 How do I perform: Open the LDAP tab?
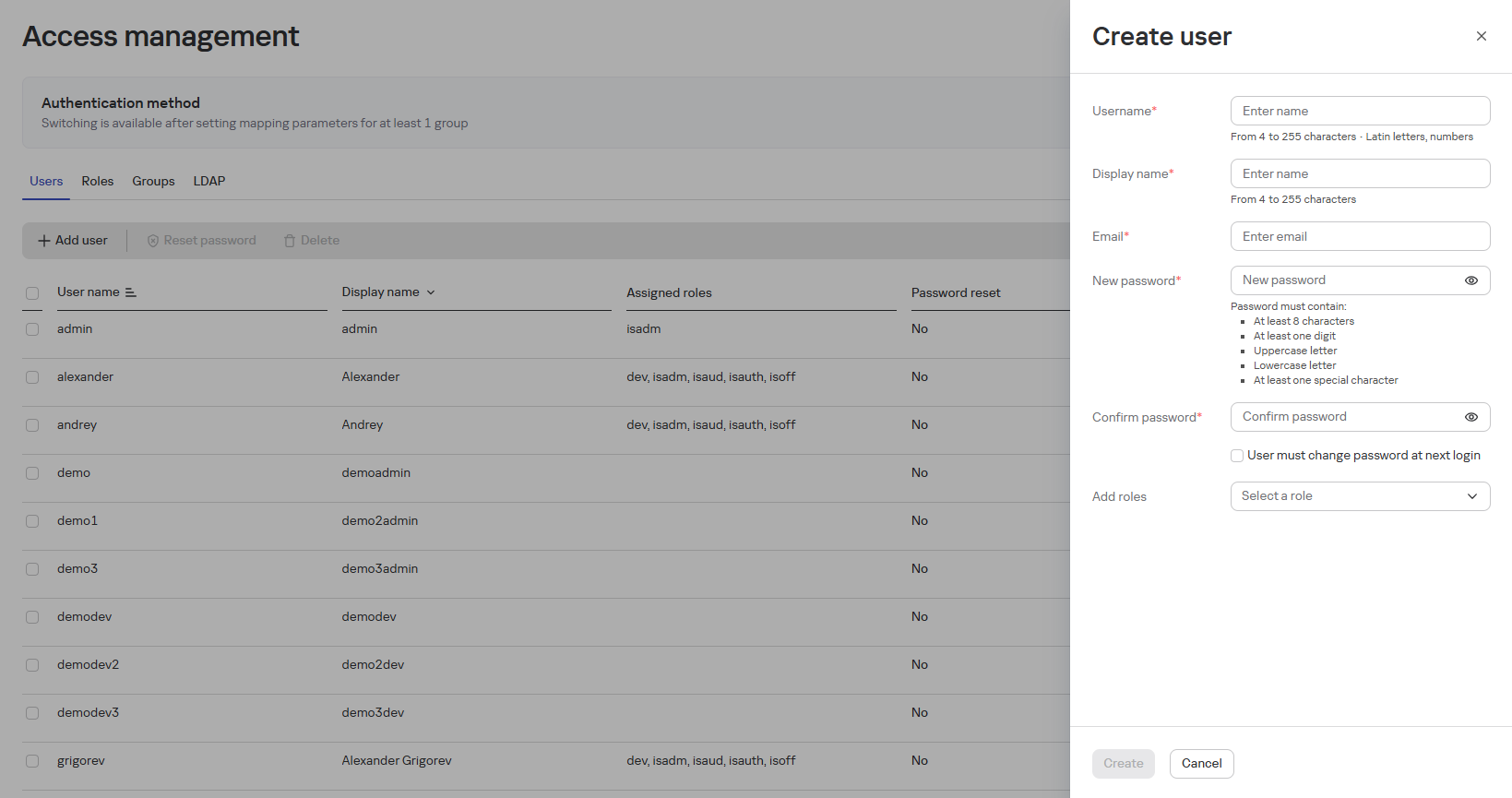coord(208,181)
